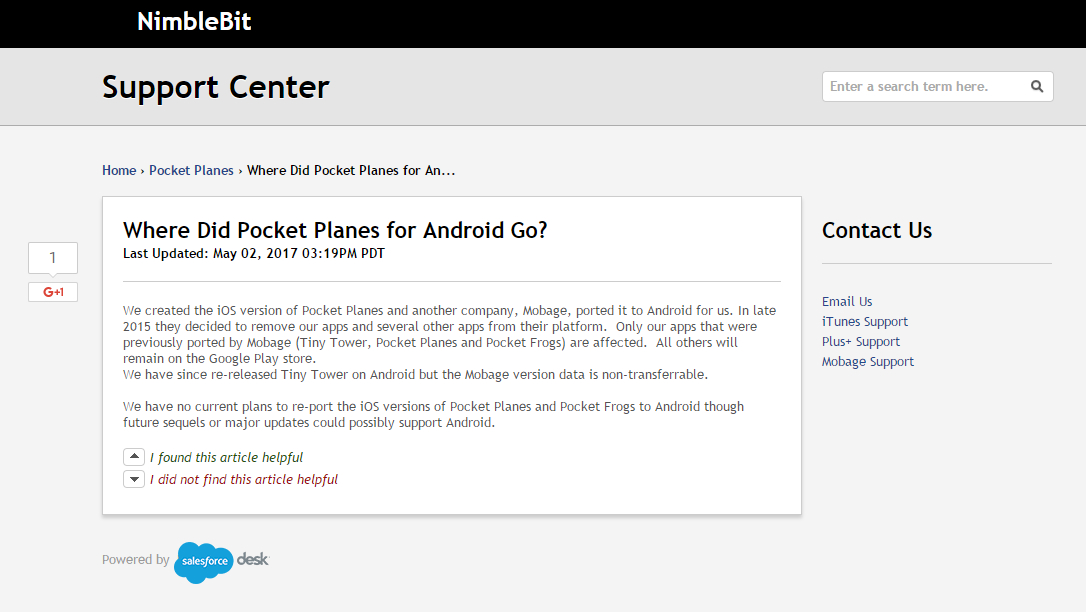The height and width of the screenshot is (612, 1086).
Task: Click the 'Powered by' footer text
Action: tap(136, 559)
